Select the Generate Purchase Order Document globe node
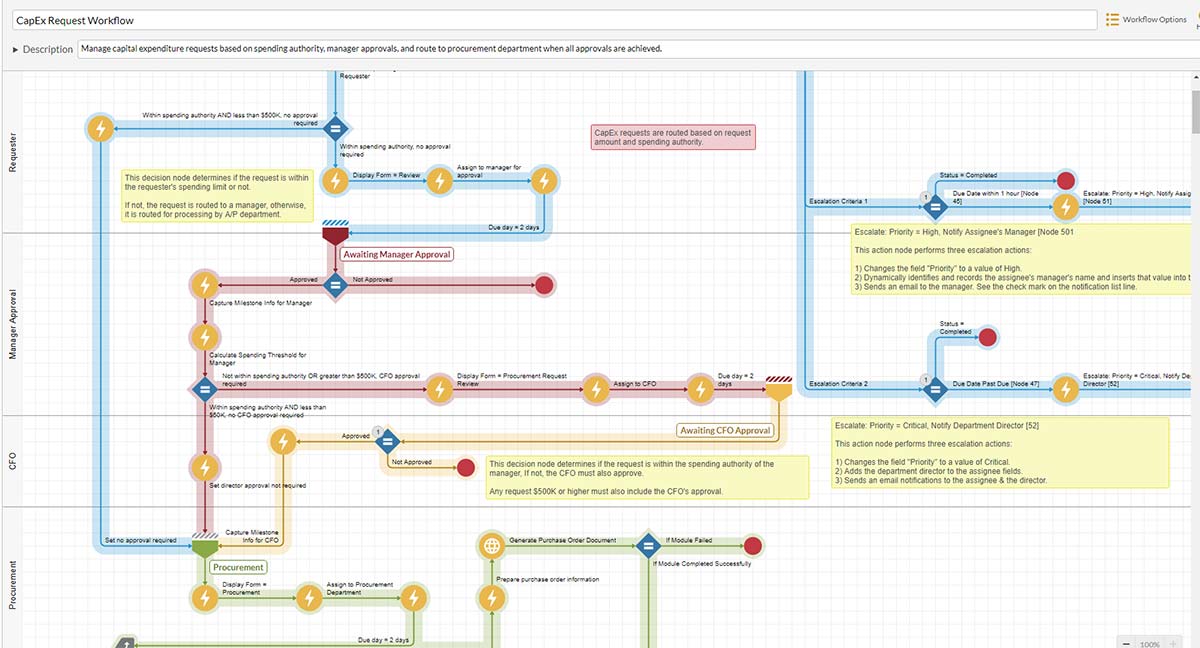 [x=491, y=546]
